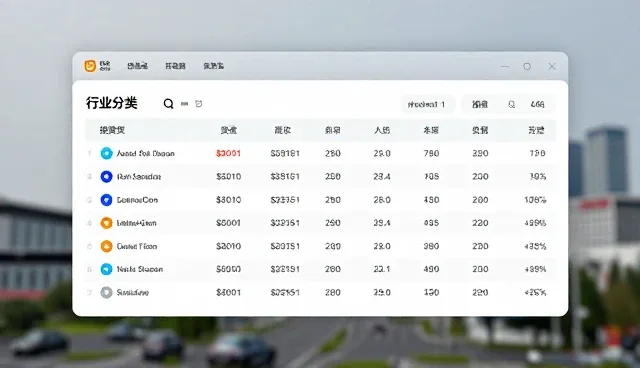Click the header above the percentage column
This screenshot has height=368, width=640.
(x=536, y=130)
